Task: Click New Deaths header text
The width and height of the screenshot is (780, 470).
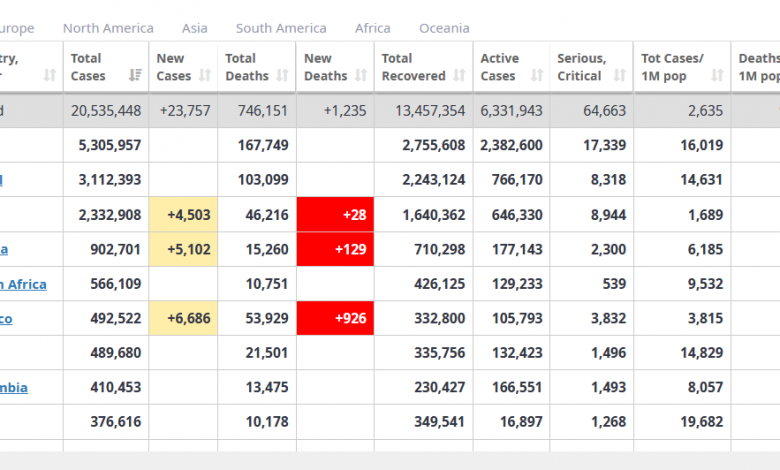Action: pyautogui.click(x=325, y=67)
